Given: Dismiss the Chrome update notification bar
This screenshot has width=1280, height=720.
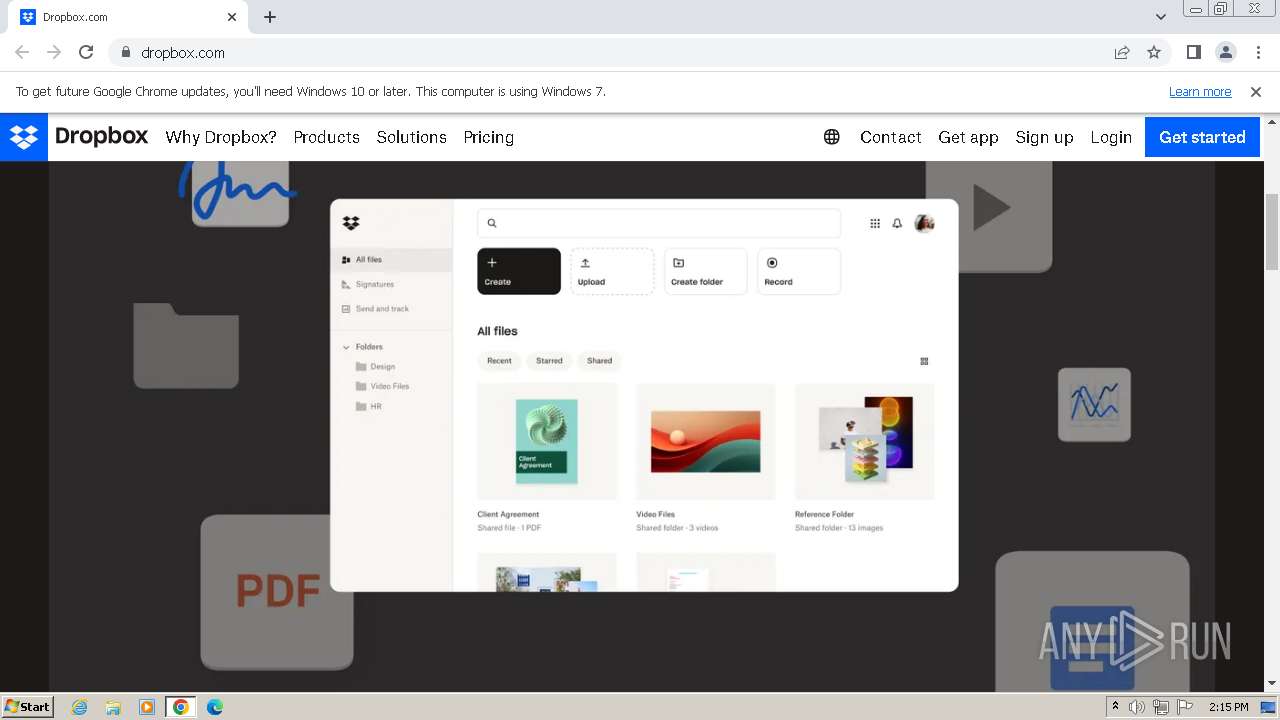Looking at the screenshot, I should coord(1256,92).
